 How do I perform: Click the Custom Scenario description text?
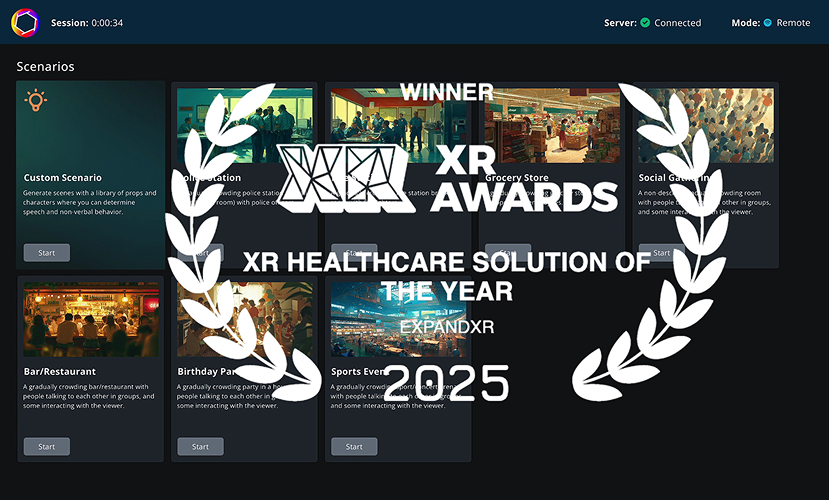pos(89,202)
